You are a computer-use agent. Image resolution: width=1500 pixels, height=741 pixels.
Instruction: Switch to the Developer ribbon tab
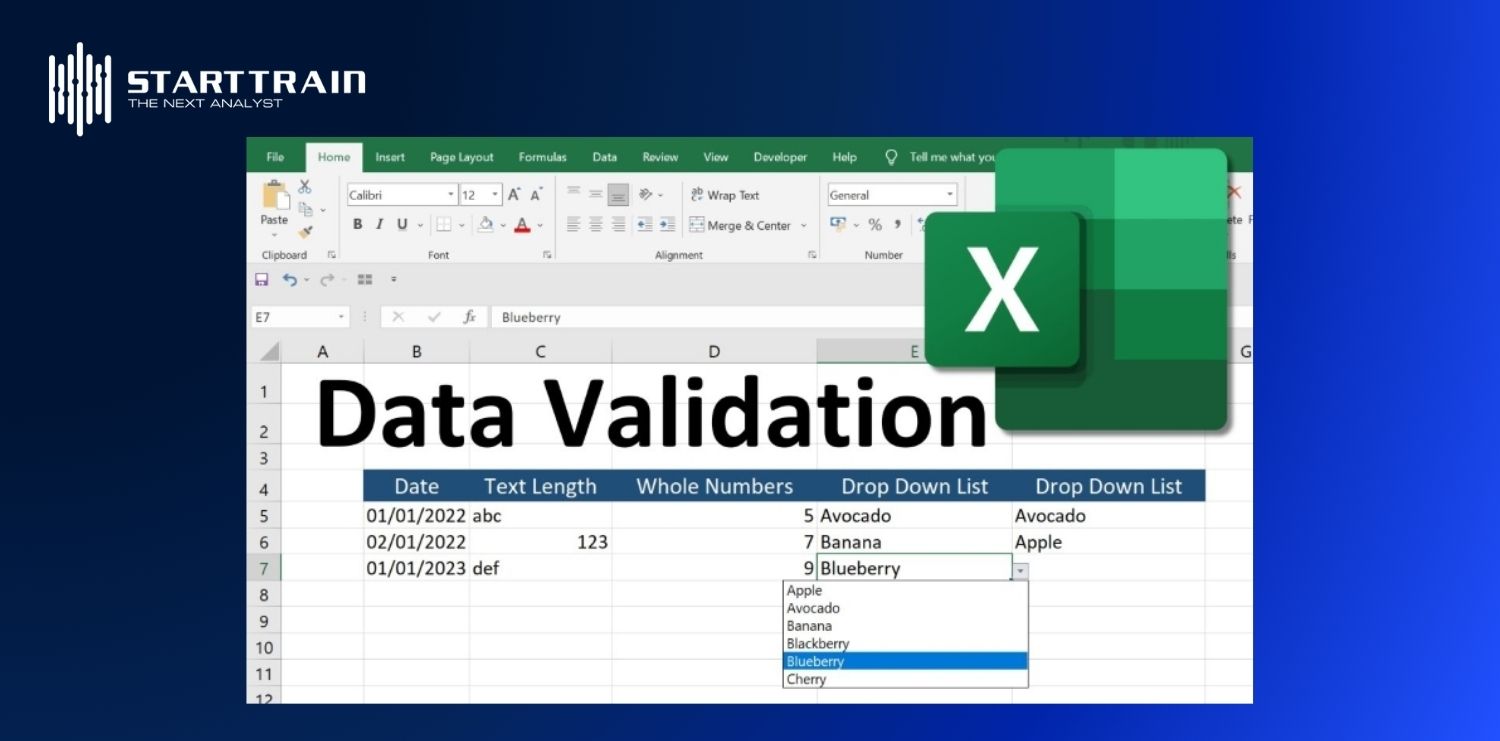coord(780,157)
